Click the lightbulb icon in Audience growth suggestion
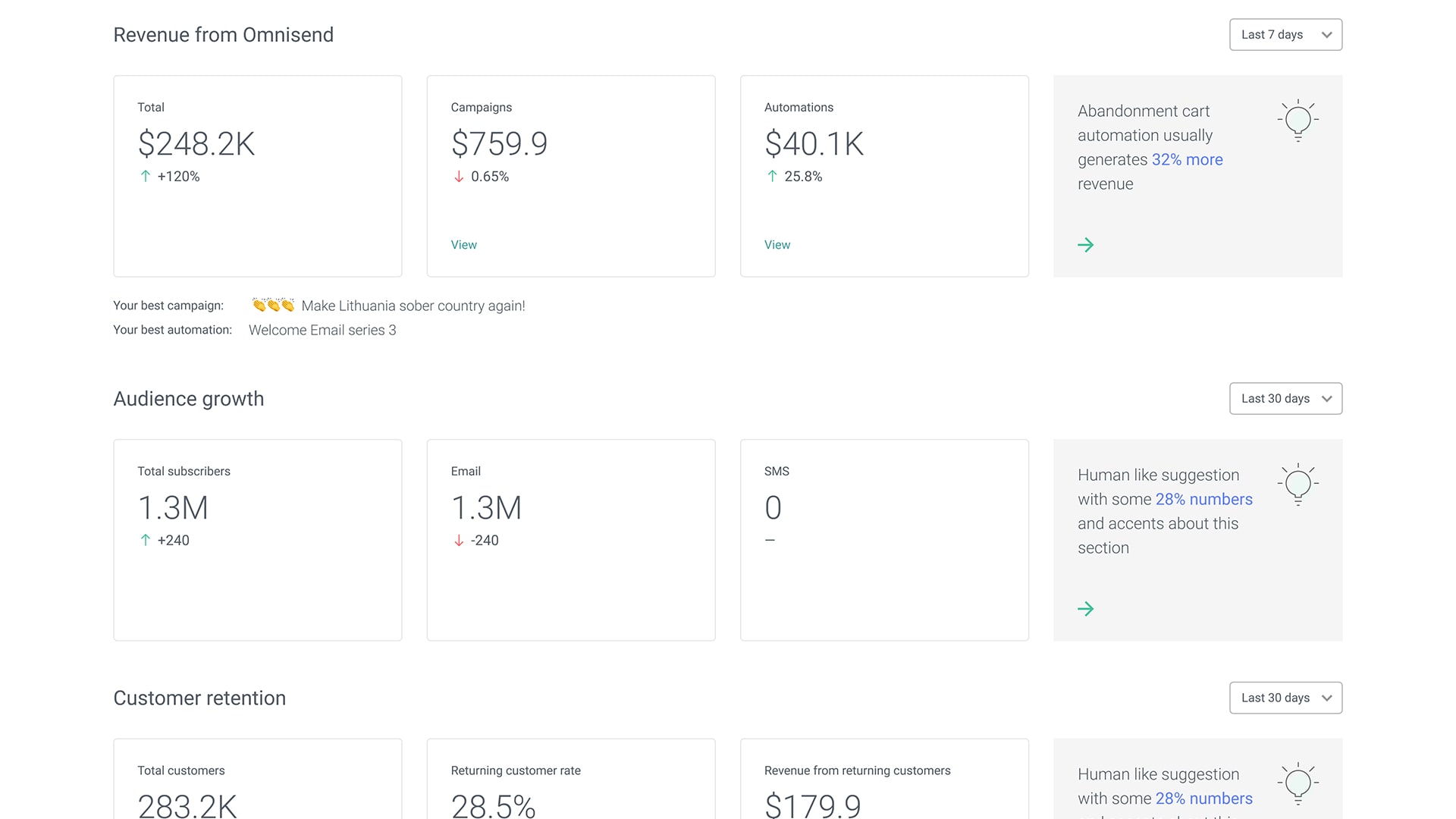 (x=1298, y=484)
